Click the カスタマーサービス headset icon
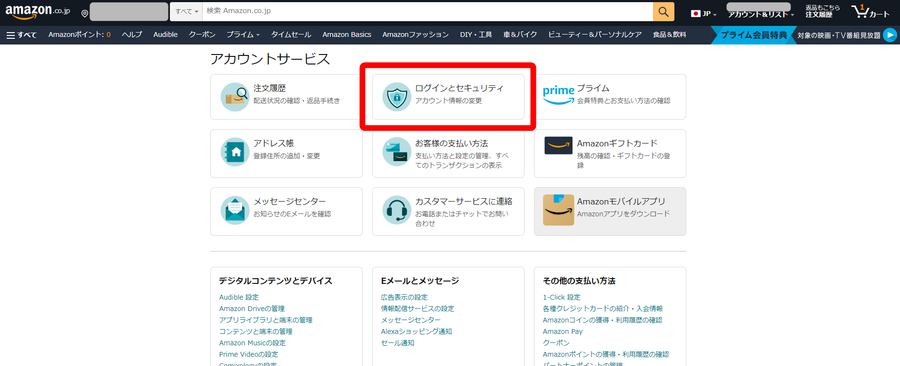 tap(397, 210)
